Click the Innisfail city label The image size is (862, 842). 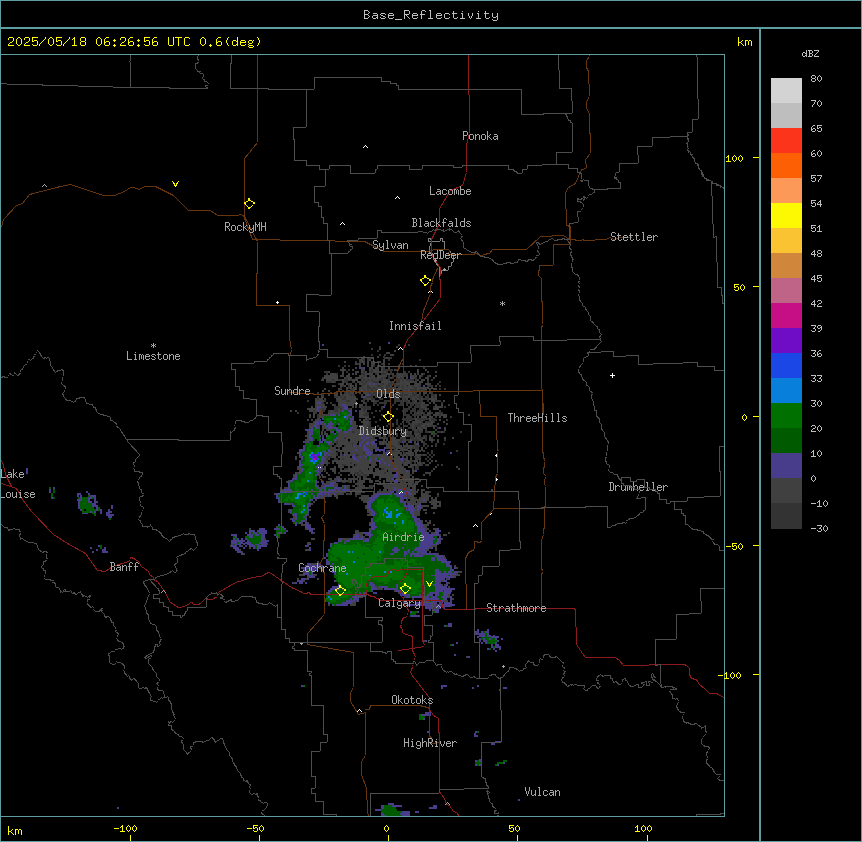point(415,326)
